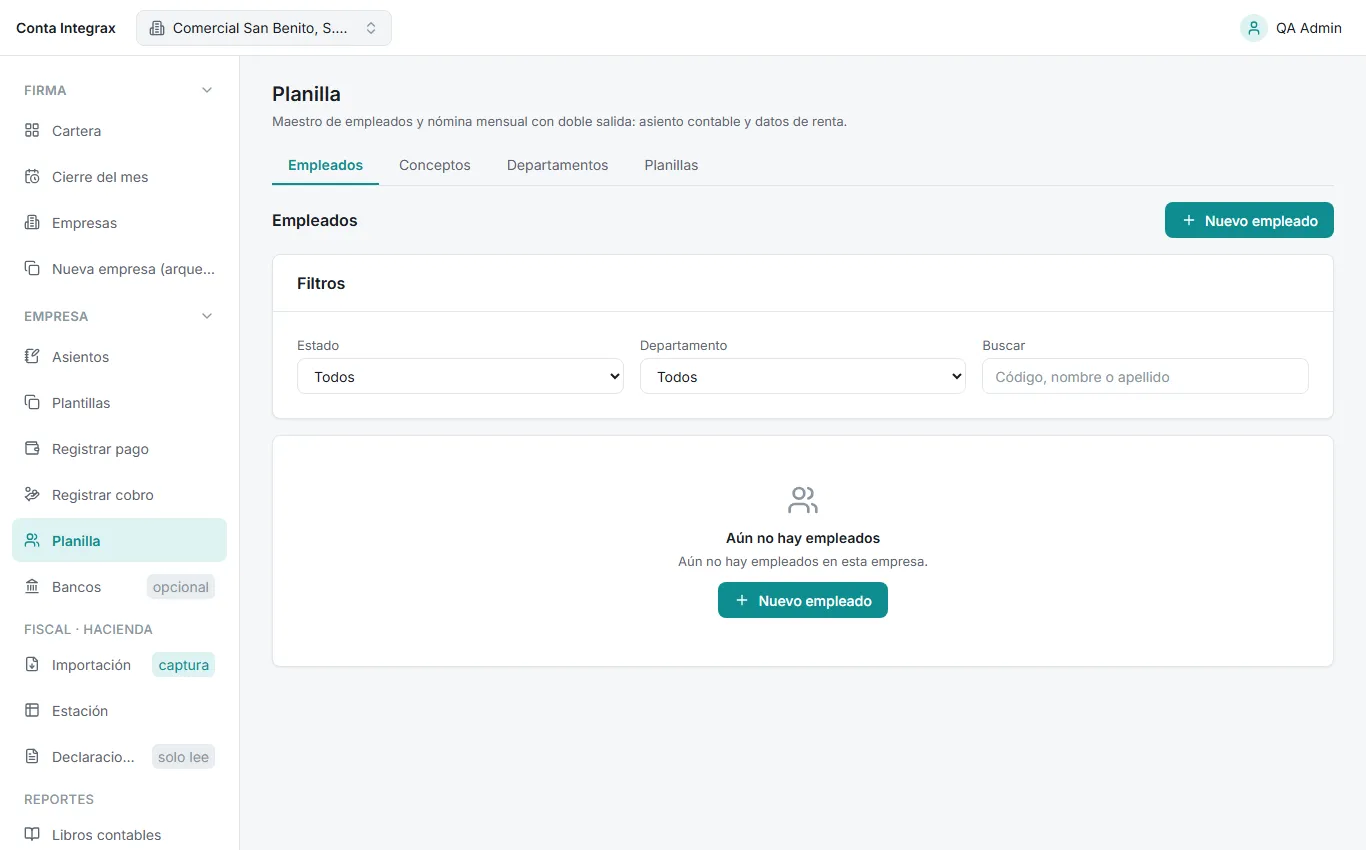Click the building icon in company selector

click(x=157, y=28)
